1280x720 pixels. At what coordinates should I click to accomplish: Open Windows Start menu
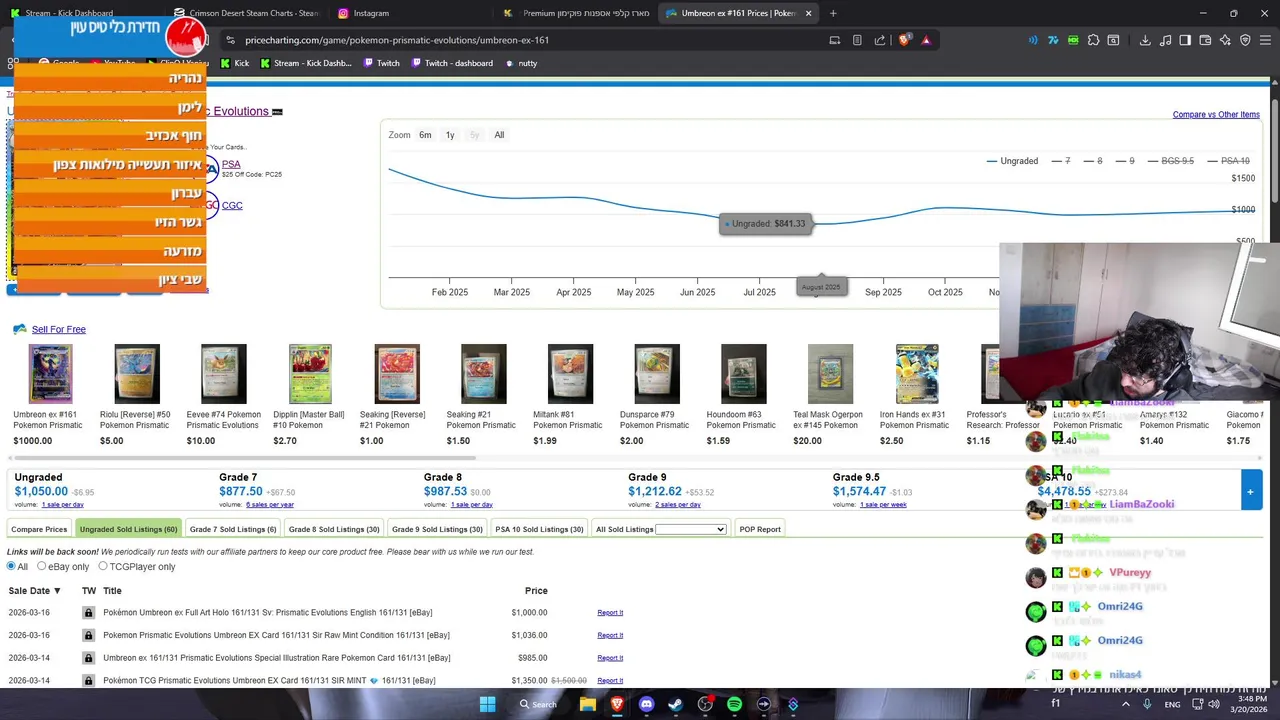tap(487, 704)
